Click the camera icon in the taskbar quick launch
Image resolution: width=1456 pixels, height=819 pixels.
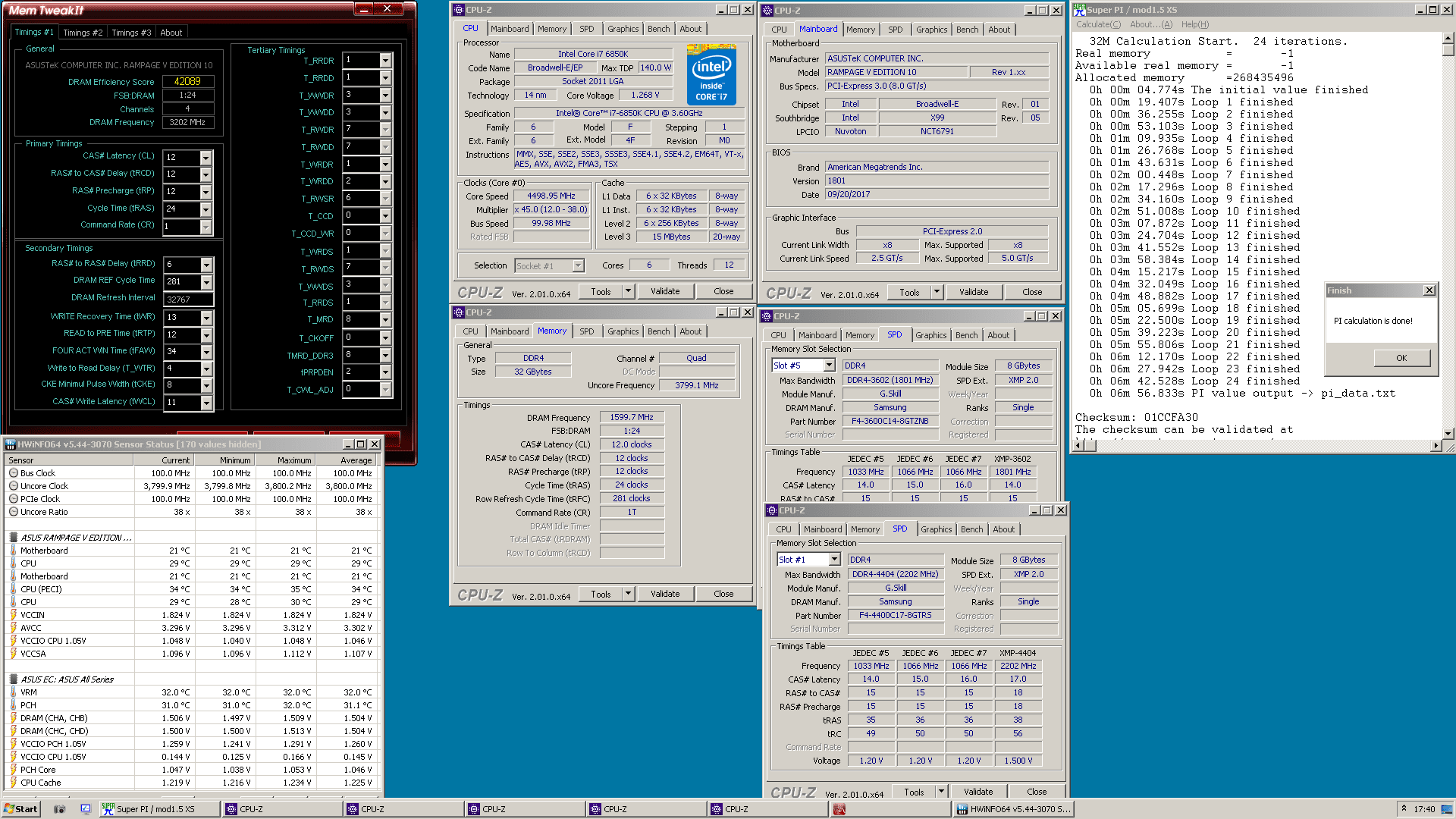tap(60, 809)
